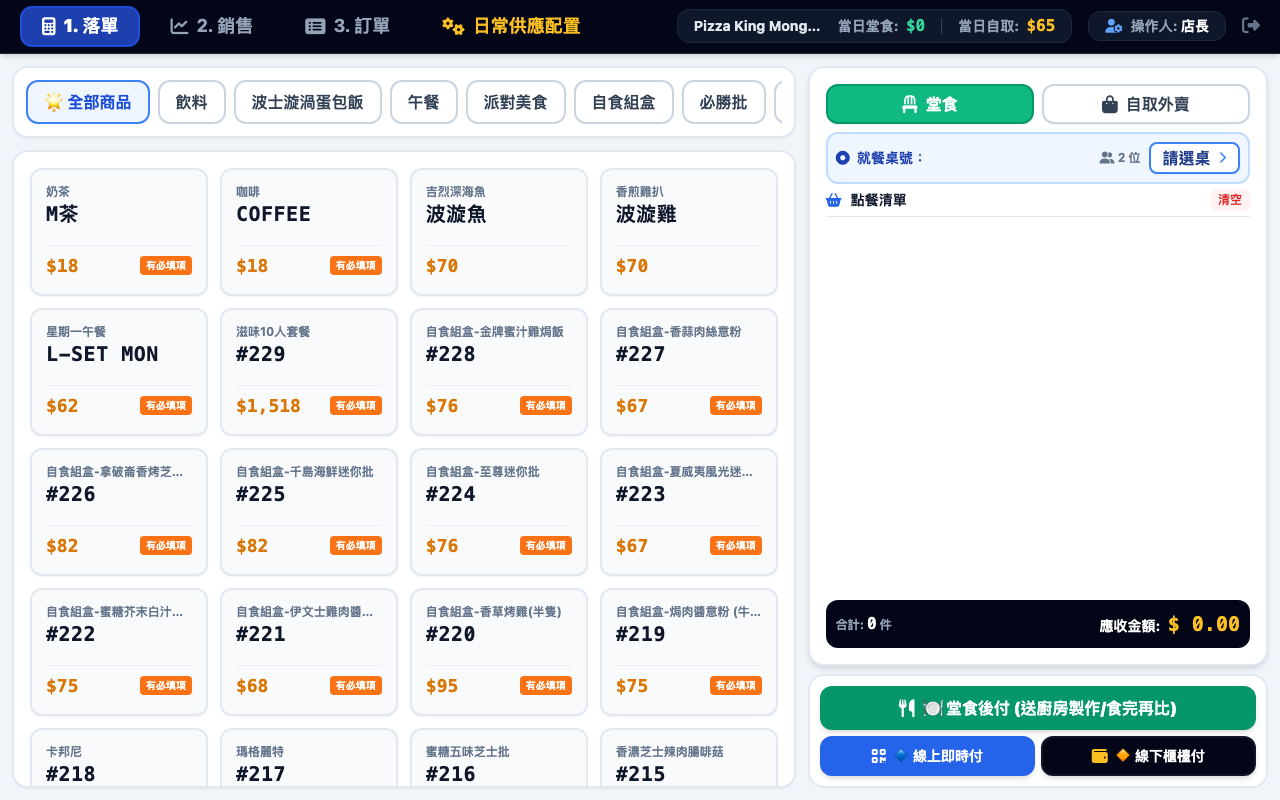
Task: Add item #227 香蒜肉絲意粉
Action: pyautogui.click(x=689, y=372)
